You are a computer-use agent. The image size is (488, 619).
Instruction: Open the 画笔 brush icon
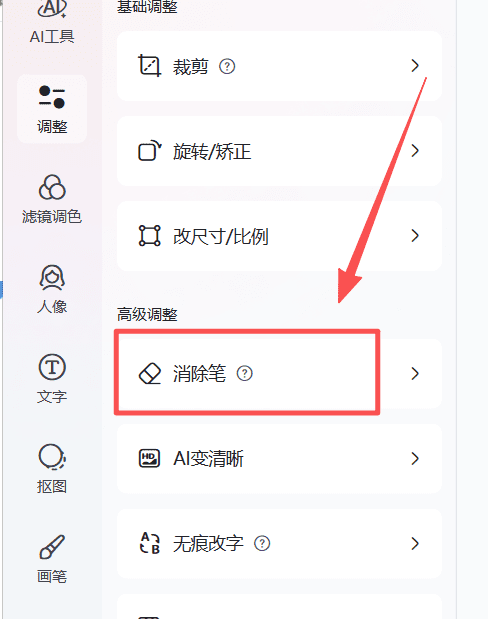tap(52, 559)
